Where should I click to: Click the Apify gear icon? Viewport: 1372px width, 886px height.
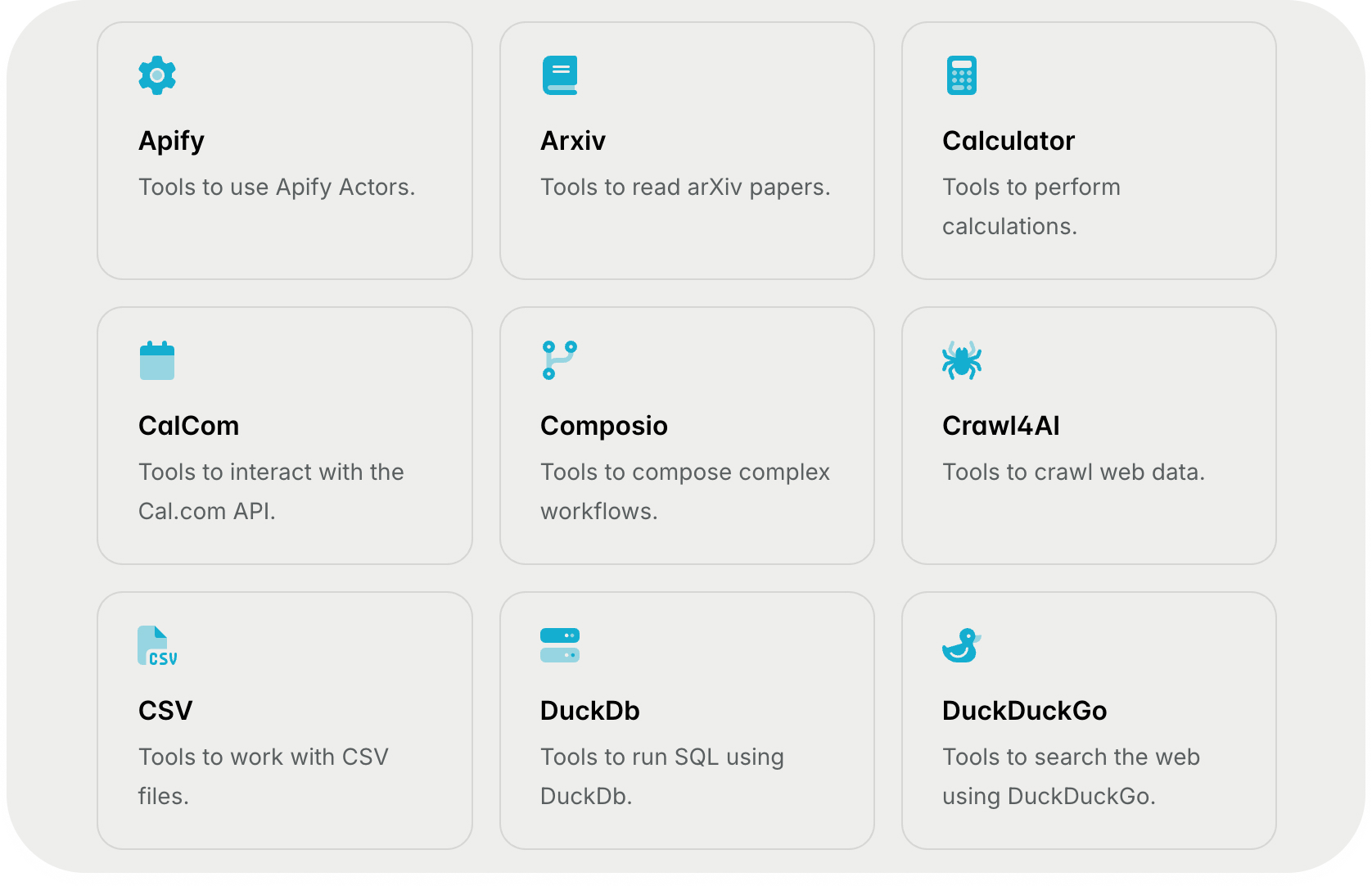pyautogui.click(x=157, y=75)
